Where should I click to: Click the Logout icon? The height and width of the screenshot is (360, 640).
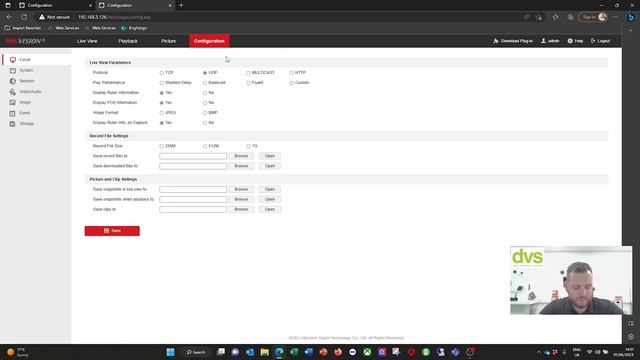pyautogui.click(x=593, y=41)
